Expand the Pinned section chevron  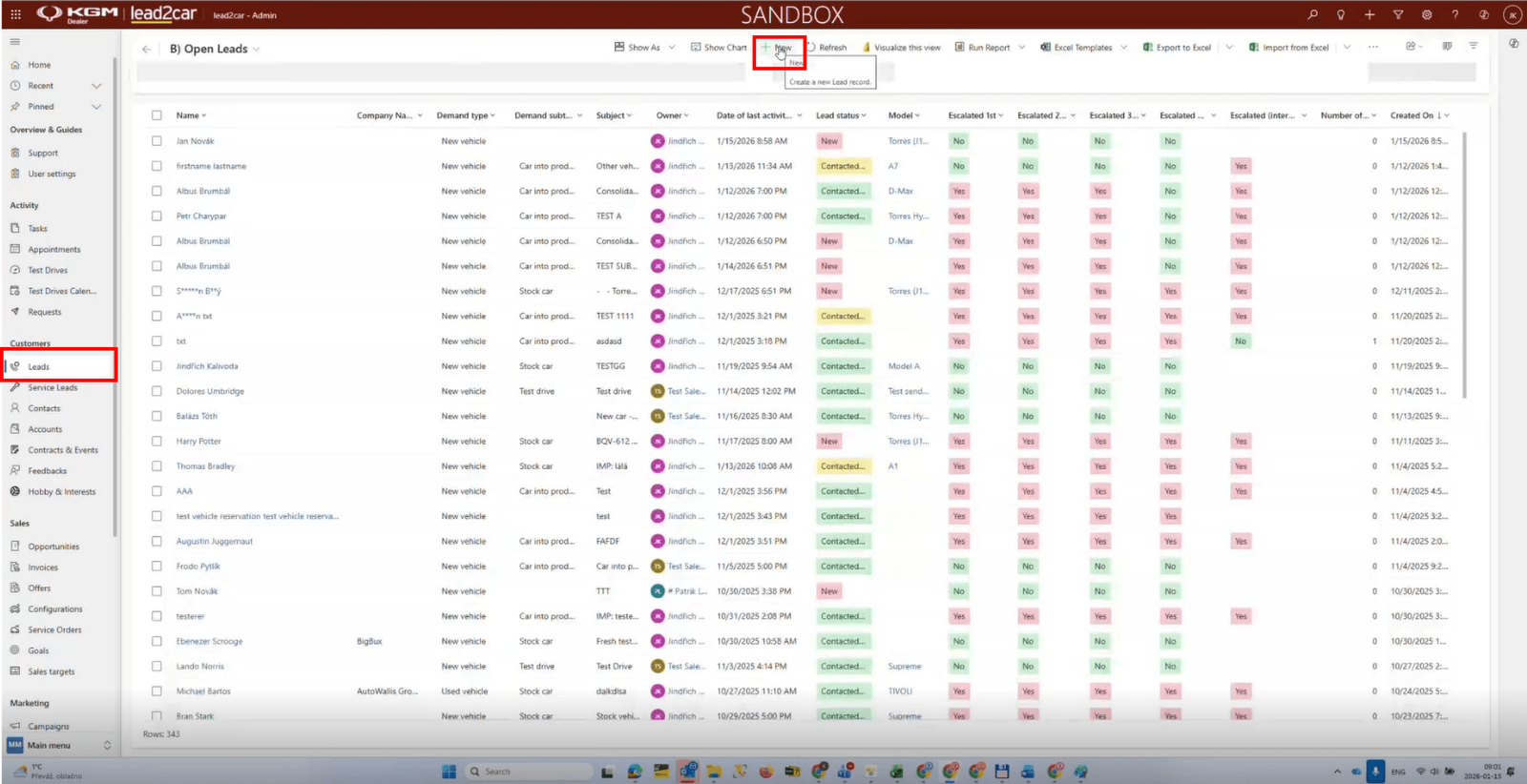pyautogui.click(x=96, y=107)
